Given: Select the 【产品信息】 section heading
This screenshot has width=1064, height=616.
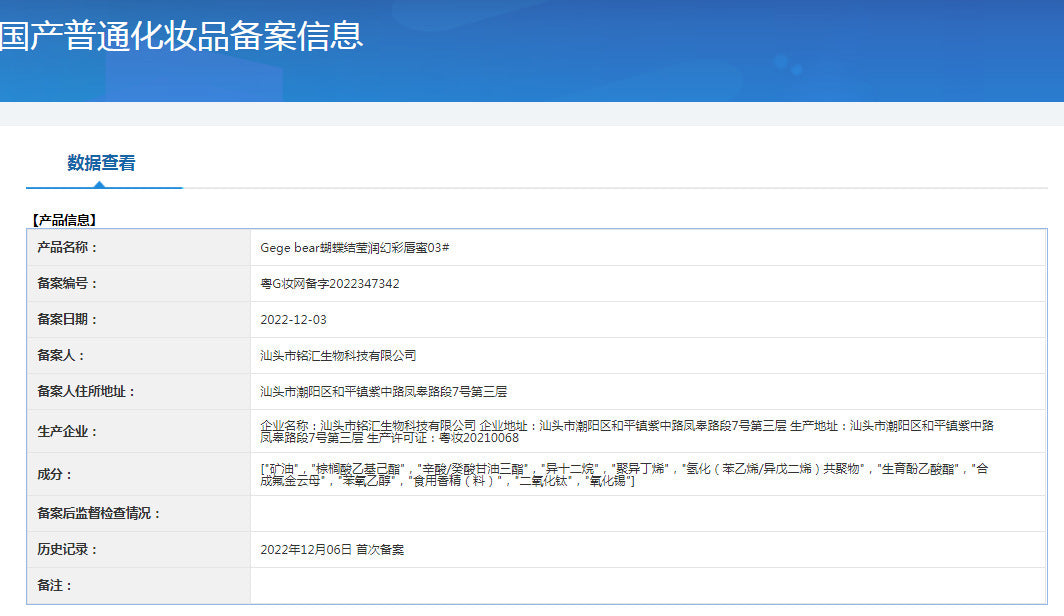Looking at the screenshot, I should click(x=65, y=219).
